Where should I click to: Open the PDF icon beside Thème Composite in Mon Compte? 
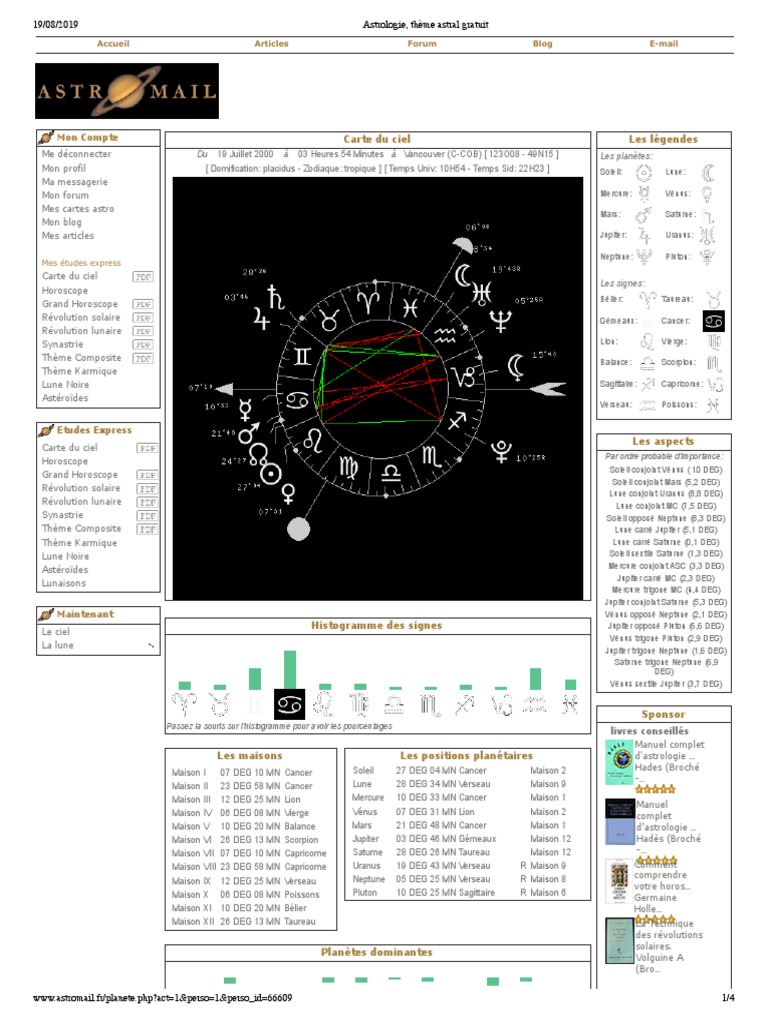(x=143, y=359)
